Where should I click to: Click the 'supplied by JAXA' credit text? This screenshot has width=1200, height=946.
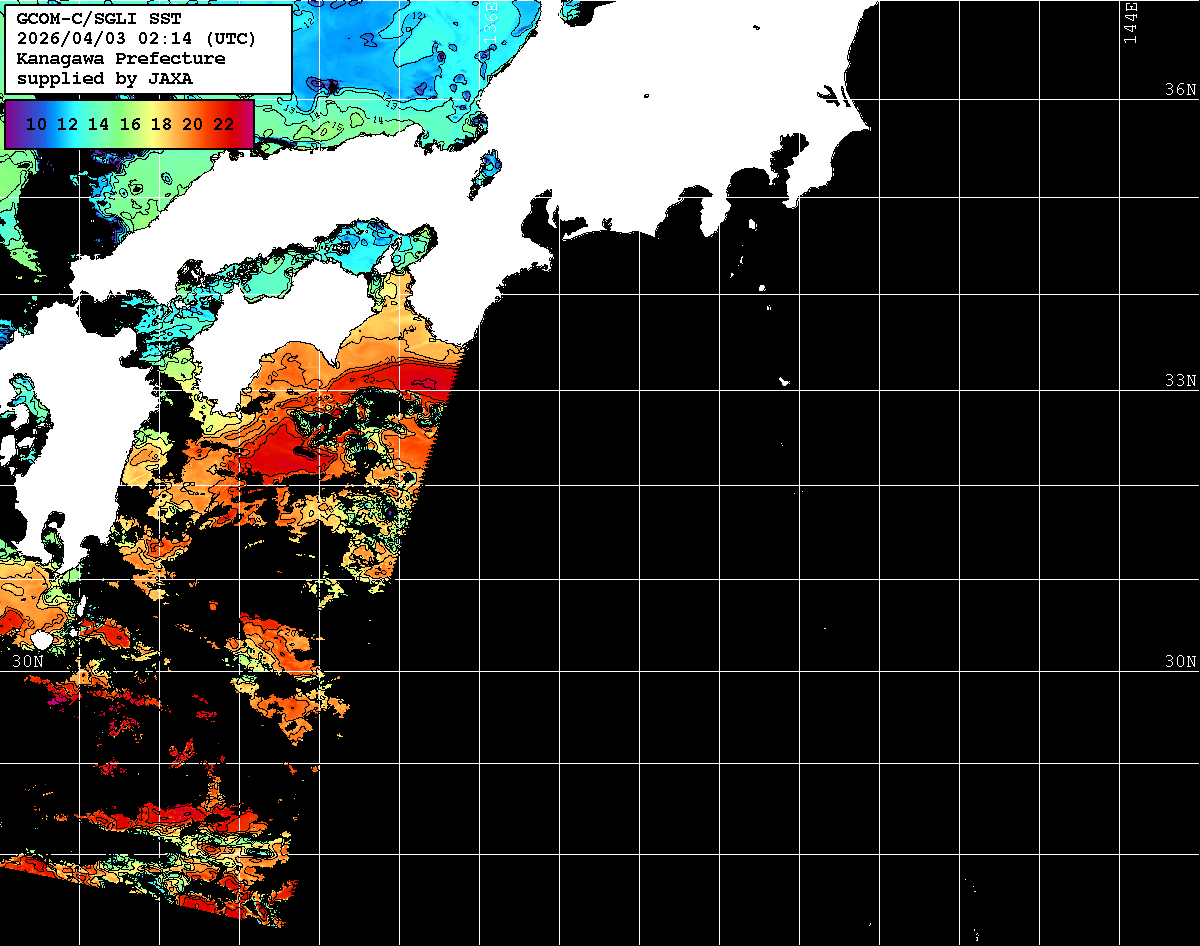(105, 78)
